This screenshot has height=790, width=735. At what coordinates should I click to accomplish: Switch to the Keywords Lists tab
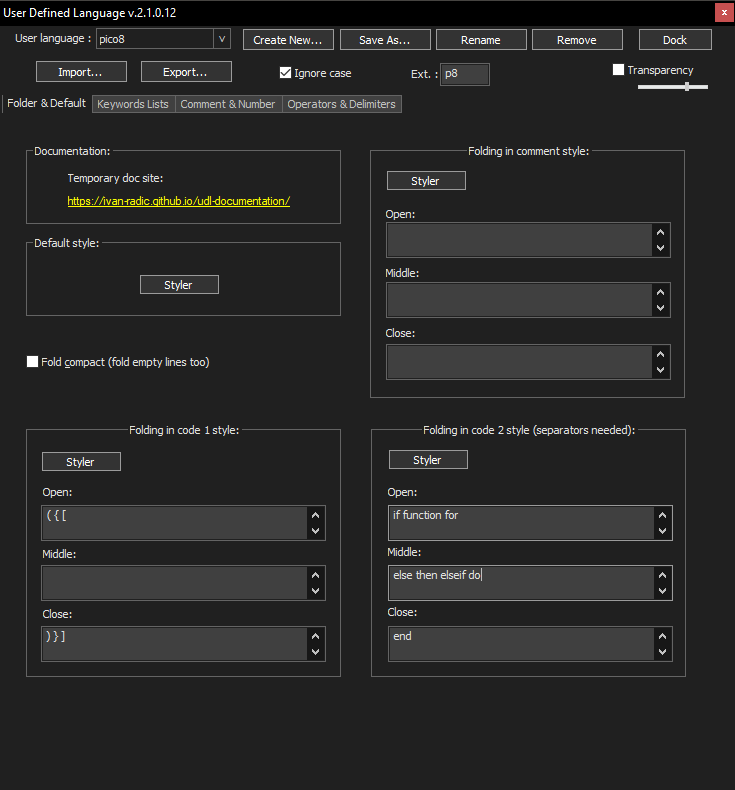[133, 104]
